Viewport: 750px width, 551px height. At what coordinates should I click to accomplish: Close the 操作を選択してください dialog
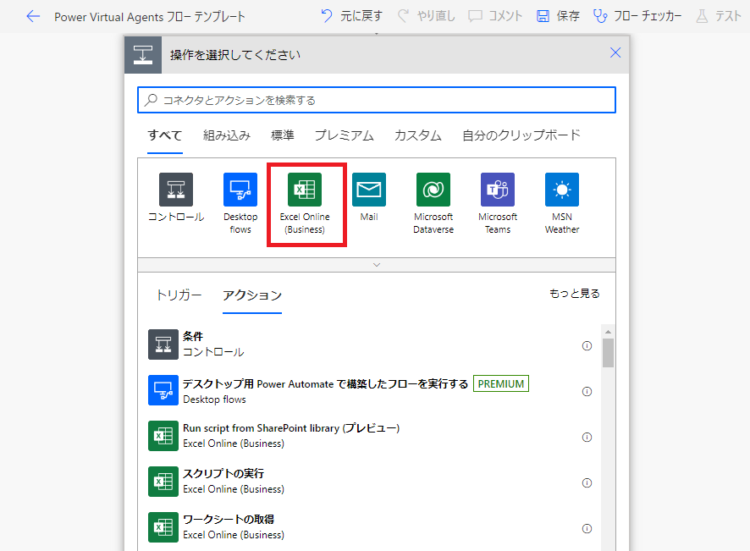(x=615, y=53)
